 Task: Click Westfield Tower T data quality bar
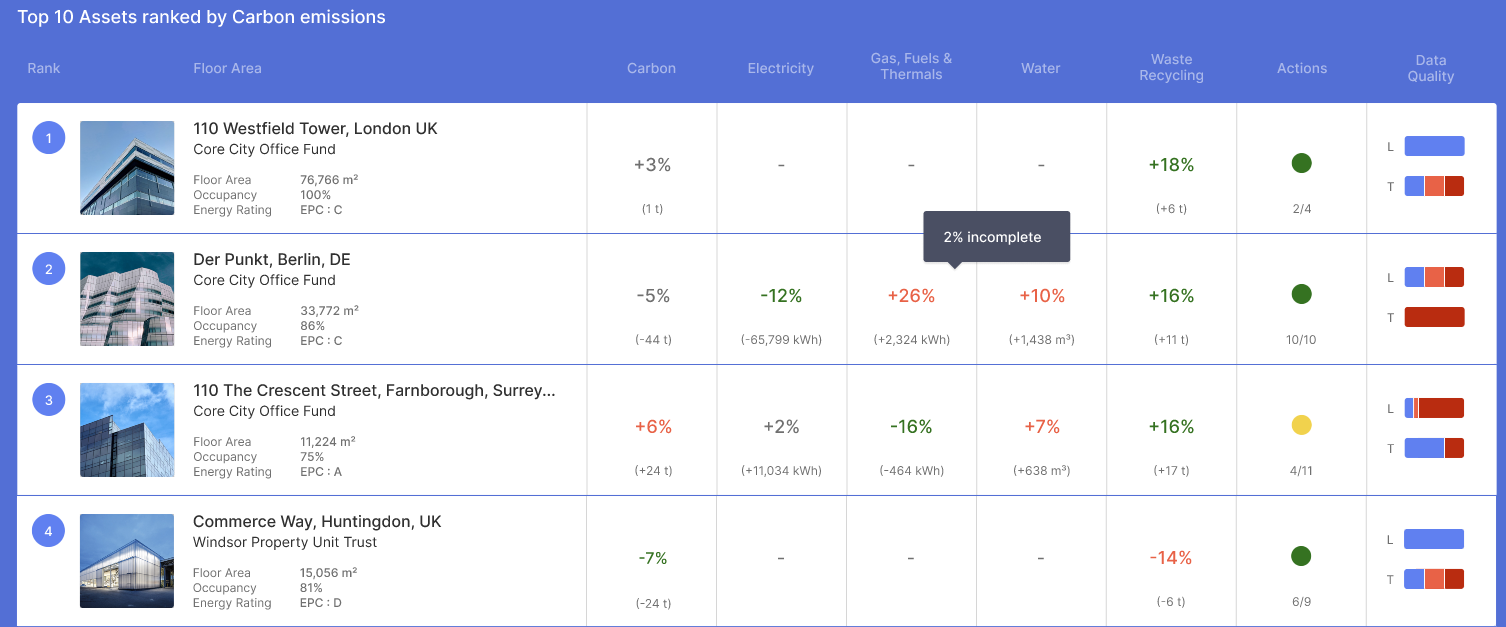(x=1434, y=186)
